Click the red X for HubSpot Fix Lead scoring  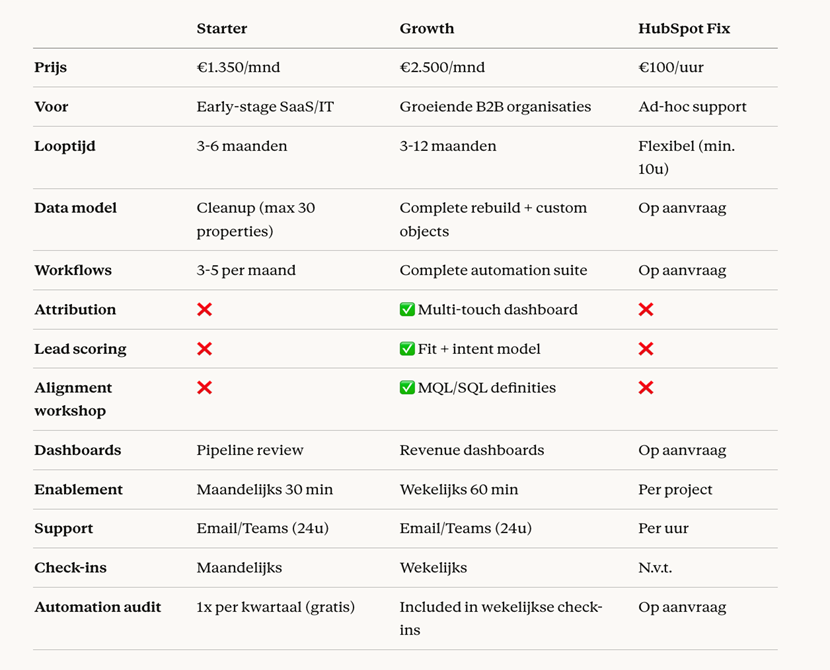click(x=646, y=349)
